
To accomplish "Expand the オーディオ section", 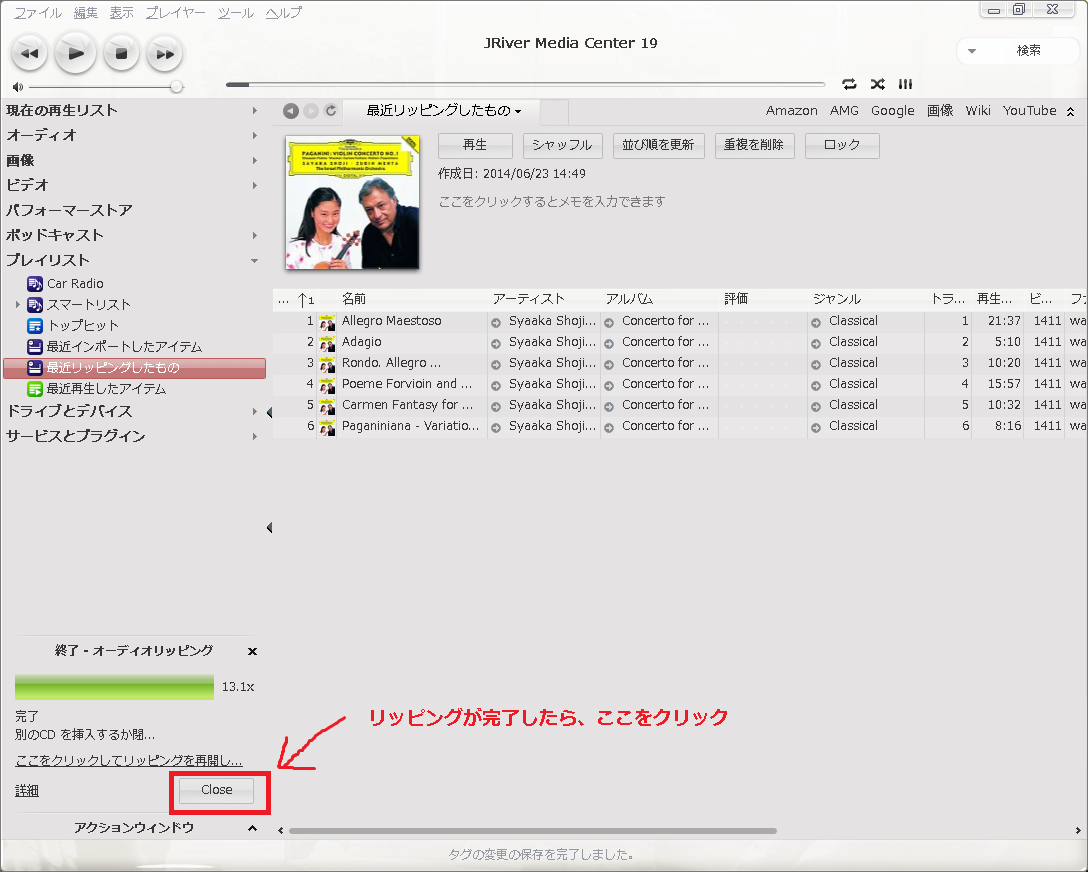I will pos(255,135).
